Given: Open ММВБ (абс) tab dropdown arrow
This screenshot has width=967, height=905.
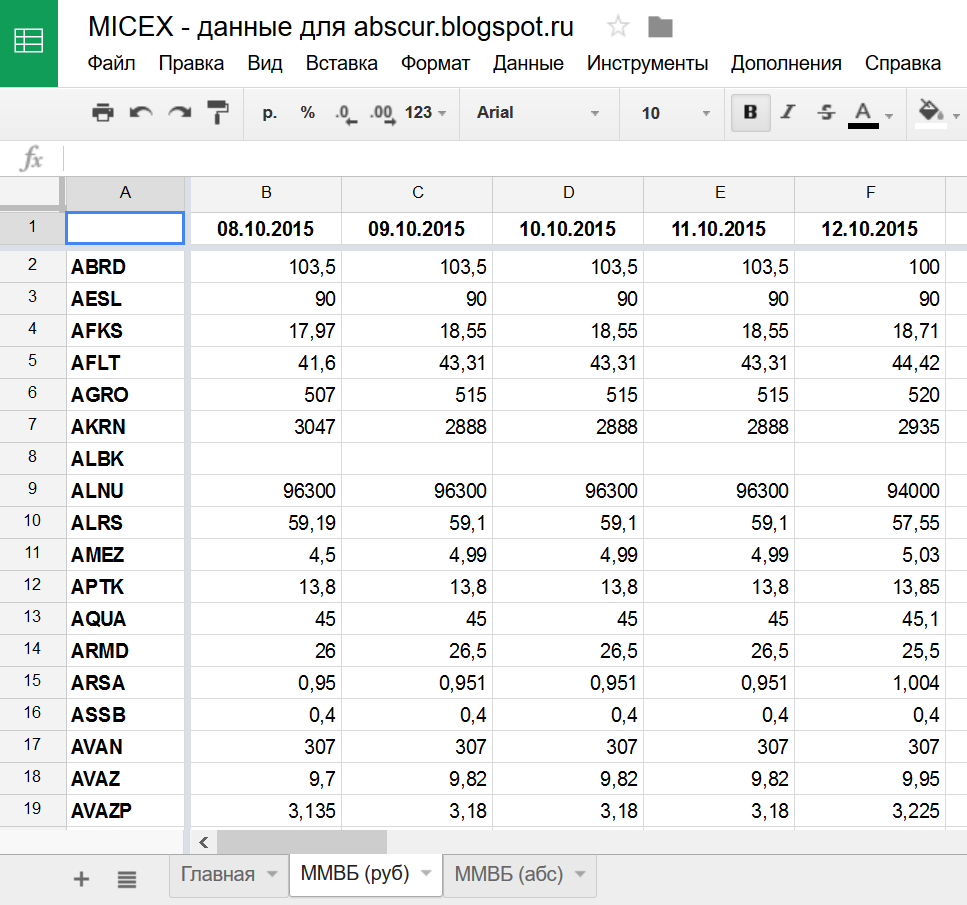Looking at the screenshot, I should coord(580,874).
